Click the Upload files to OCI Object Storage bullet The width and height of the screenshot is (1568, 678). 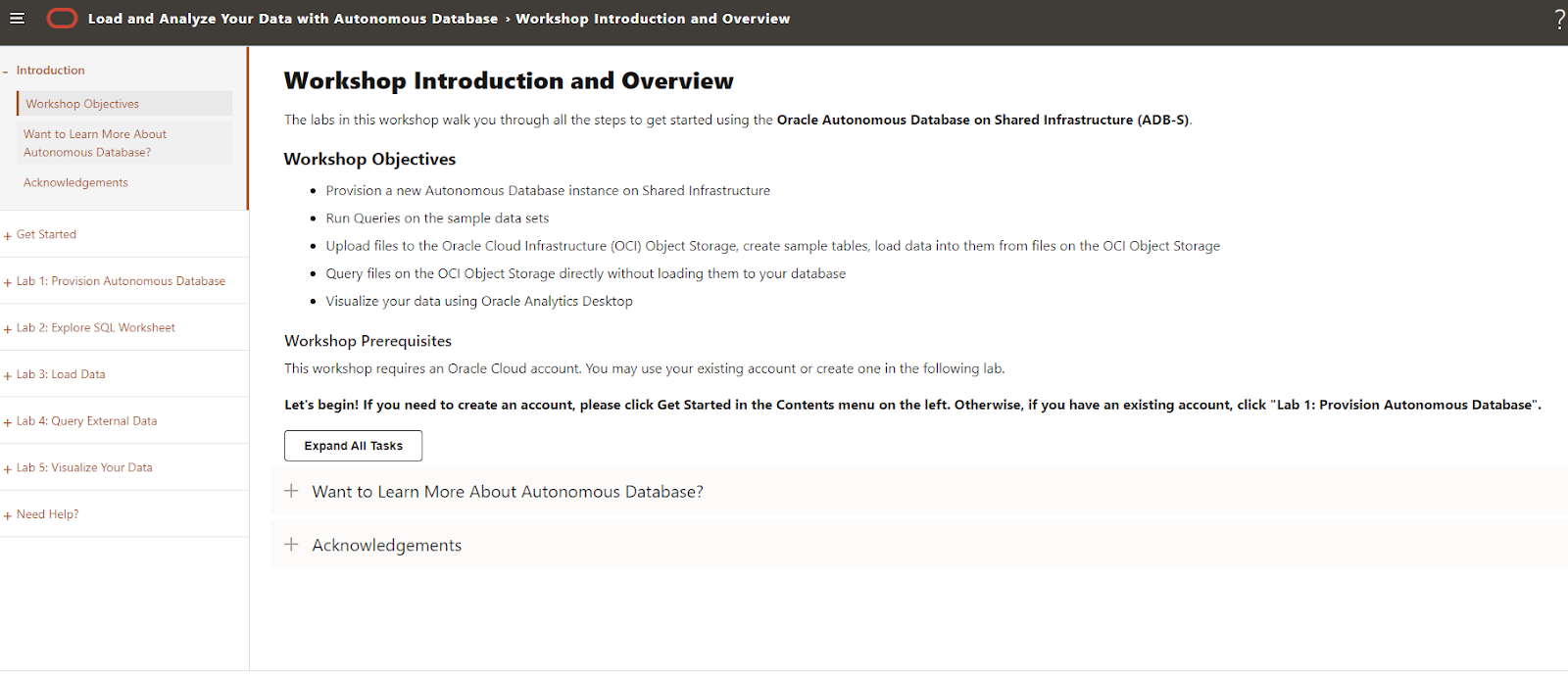coord(772,246)
